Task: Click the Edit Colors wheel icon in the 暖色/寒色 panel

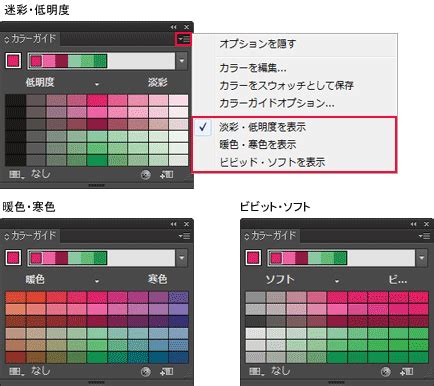Action: tap(145, 372)
